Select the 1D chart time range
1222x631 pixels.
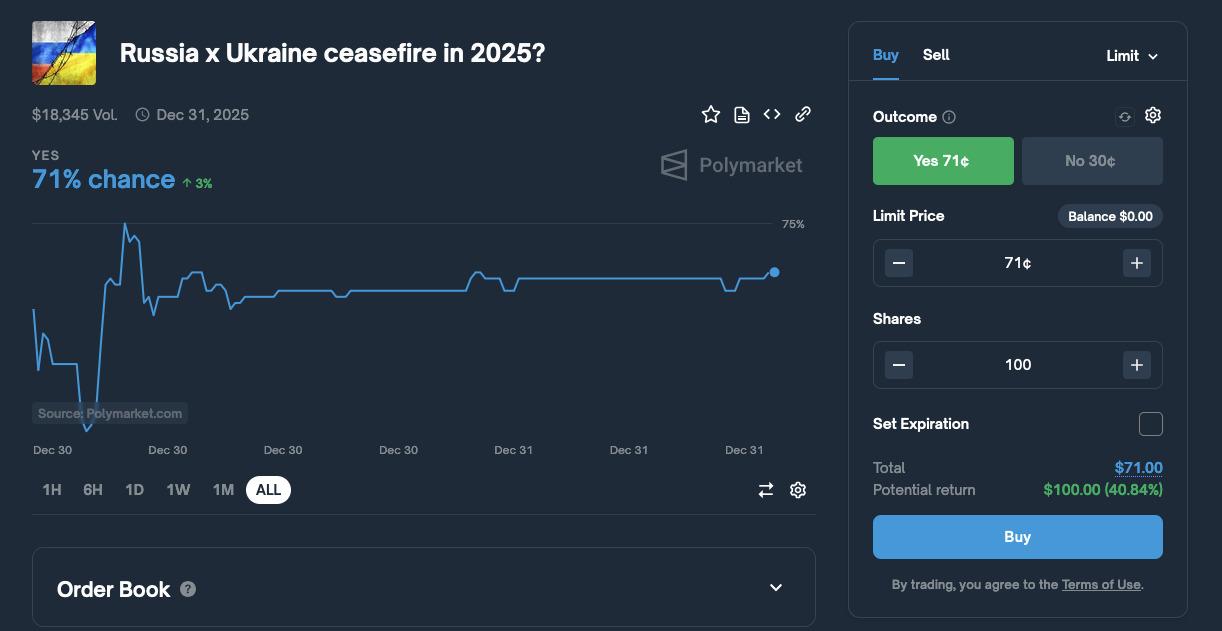click(x=134, y=490)
